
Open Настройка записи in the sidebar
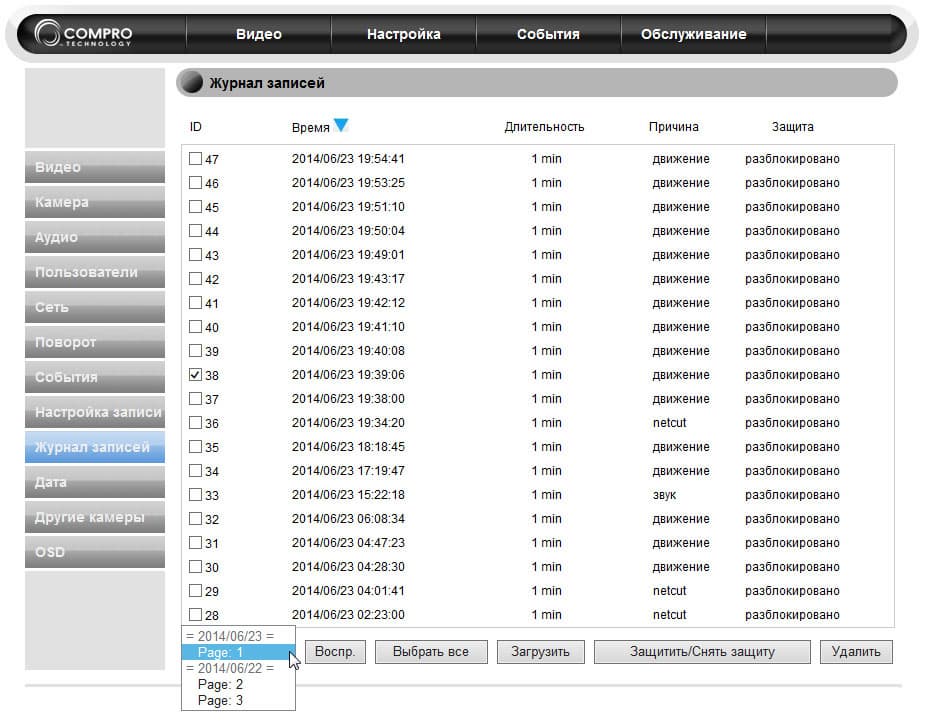(x=95, y=412)
